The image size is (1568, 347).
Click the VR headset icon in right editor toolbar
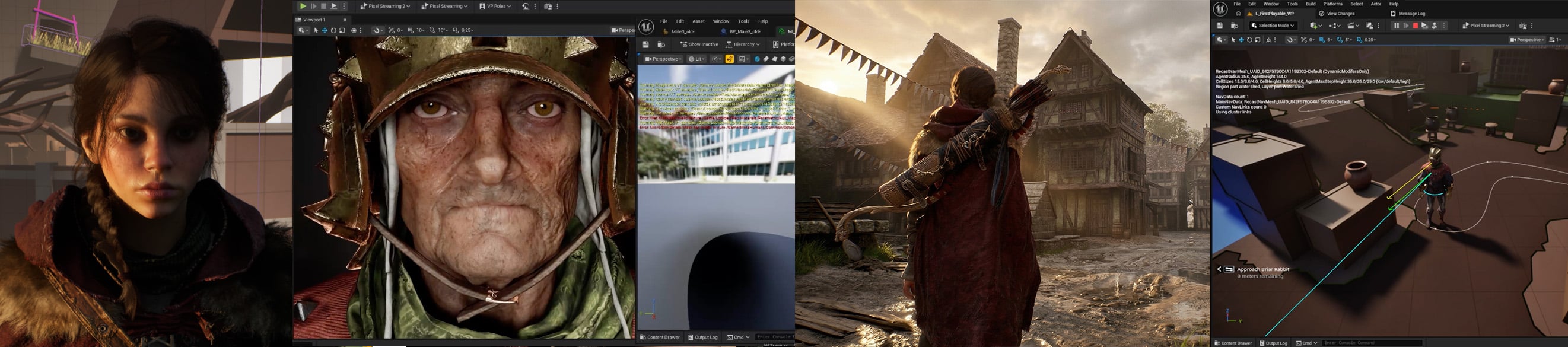[1523, 26]
